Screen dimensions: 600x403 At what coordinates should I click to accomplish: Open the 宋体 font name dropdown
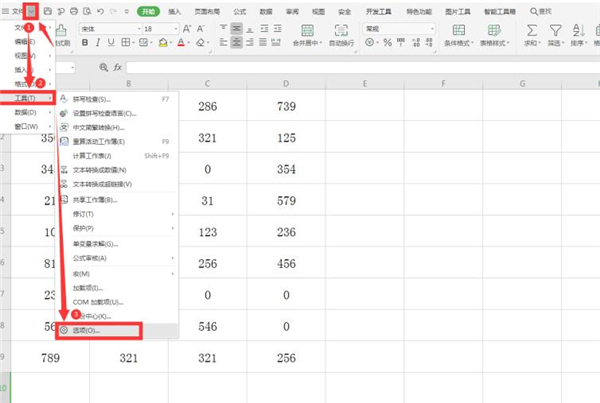(x=110, y=29)
